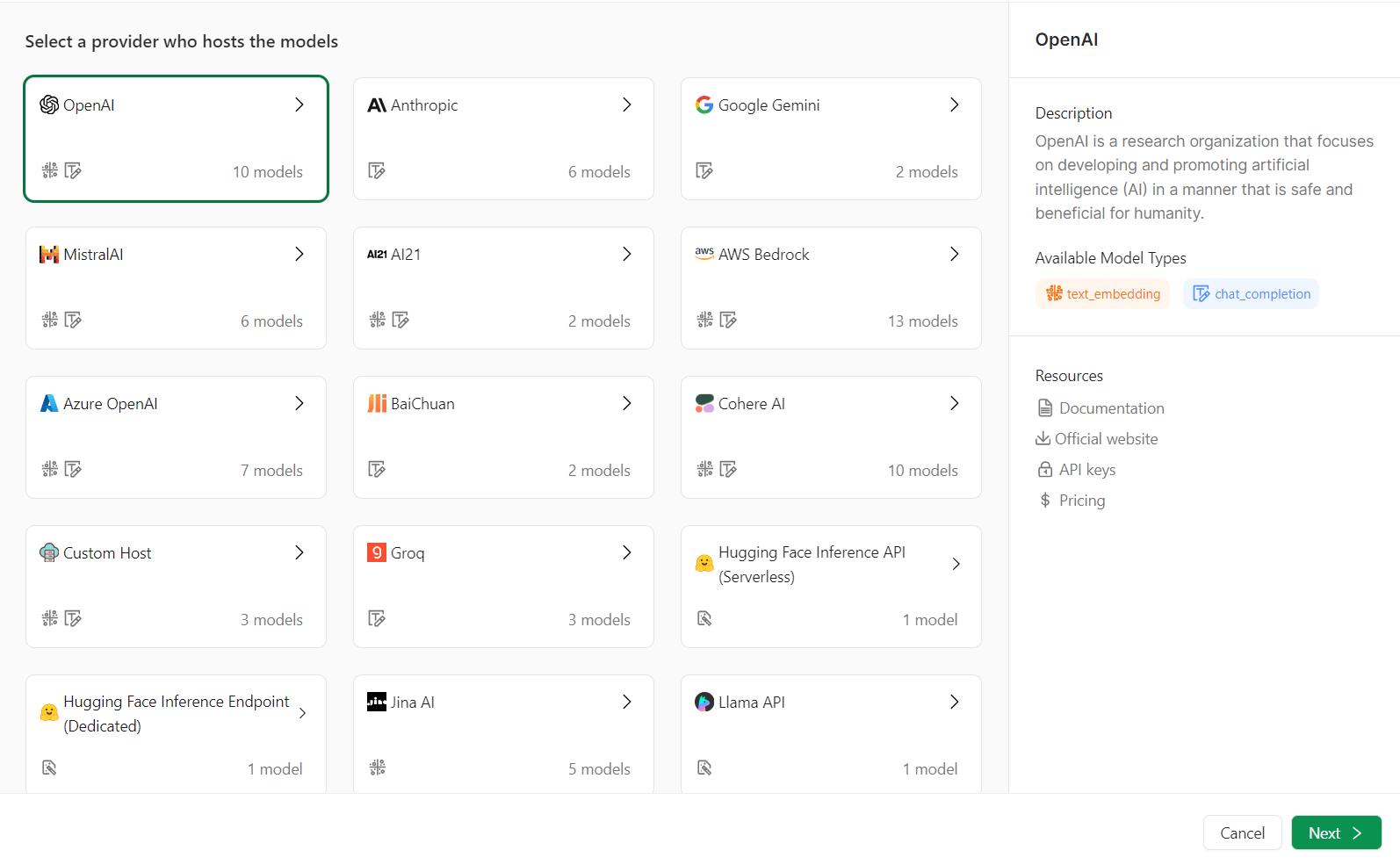Click the Next button
This screenshot has height=865, width=1400.
click(x=1336, y=833)
